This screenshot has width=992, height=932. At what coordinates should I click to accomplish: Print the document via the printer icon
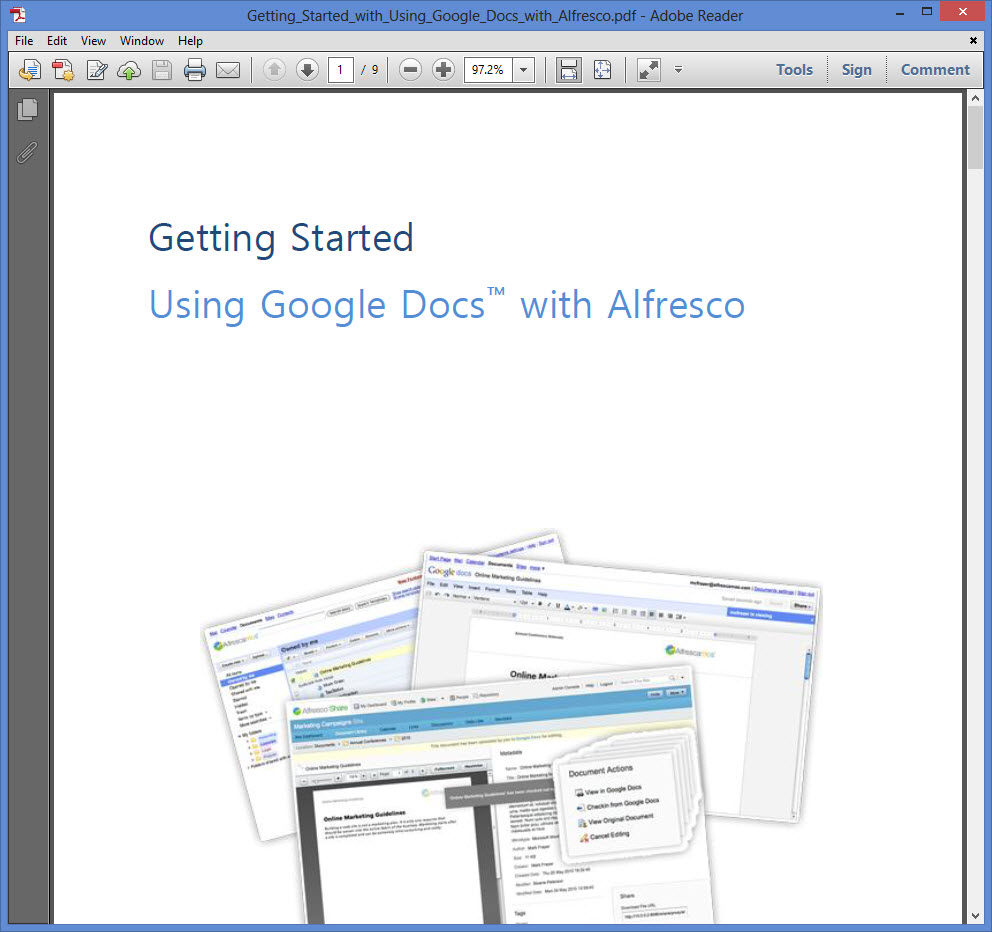[193, 70]
